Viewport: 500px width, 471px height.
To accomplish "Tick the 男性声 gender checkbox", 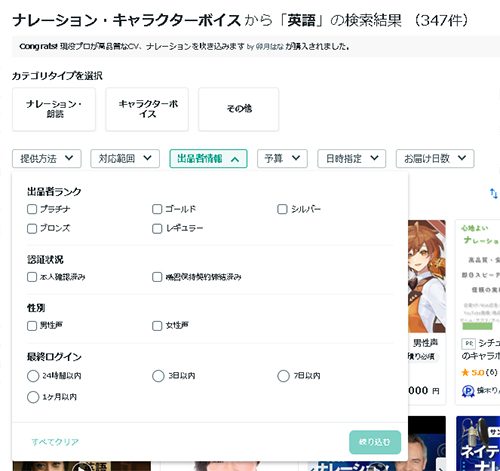I will [x=32, y=326].
